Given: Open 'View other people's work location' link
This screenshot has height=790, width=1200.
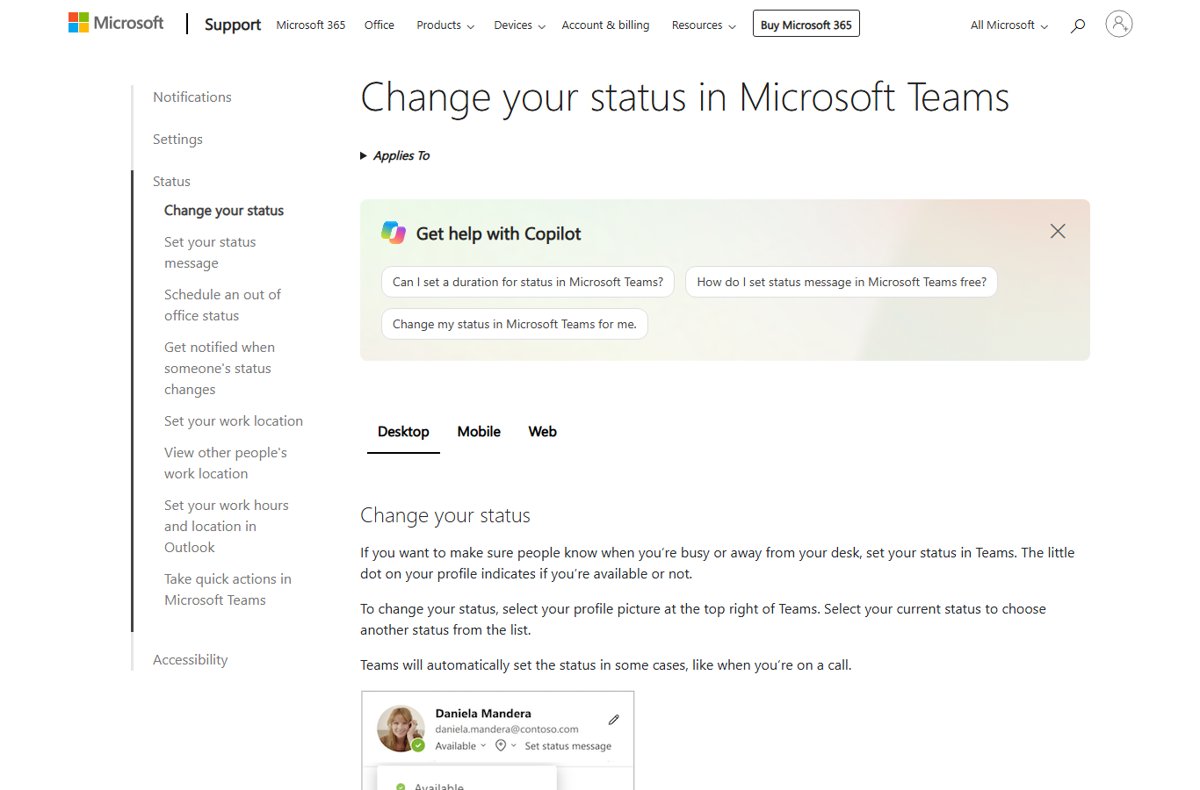Looking at the screenshot, I should tap(225, 463).
